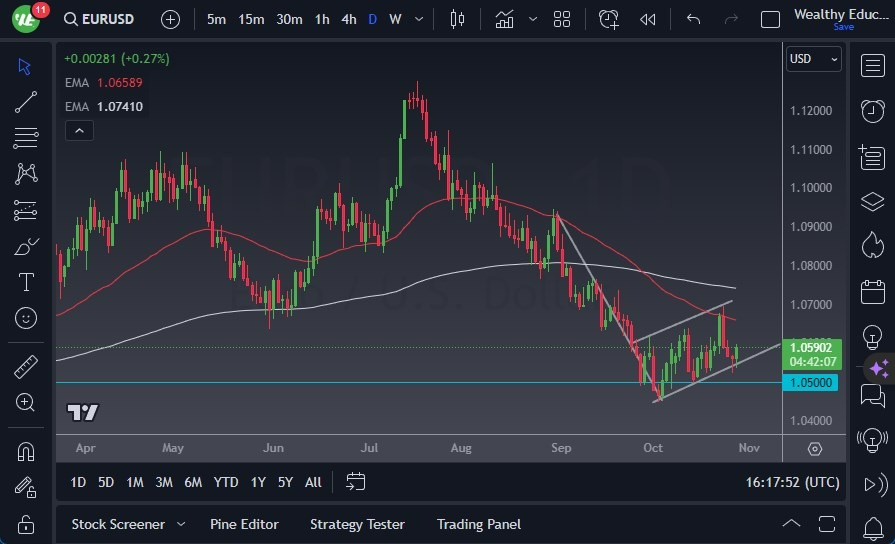Viewport: 895px width, 544px height.
Task: Select the white EMA 1.07410 indicator
Action: point(104,107)
